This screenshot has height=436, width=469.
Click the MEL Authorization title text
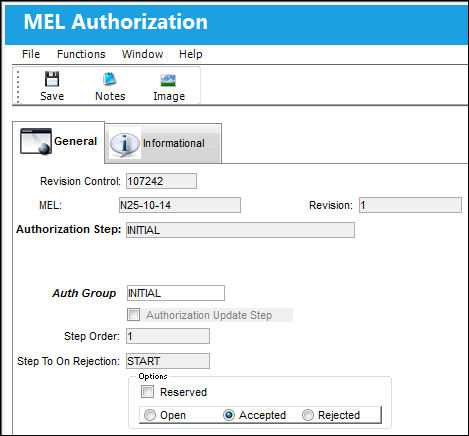(116, 22)
